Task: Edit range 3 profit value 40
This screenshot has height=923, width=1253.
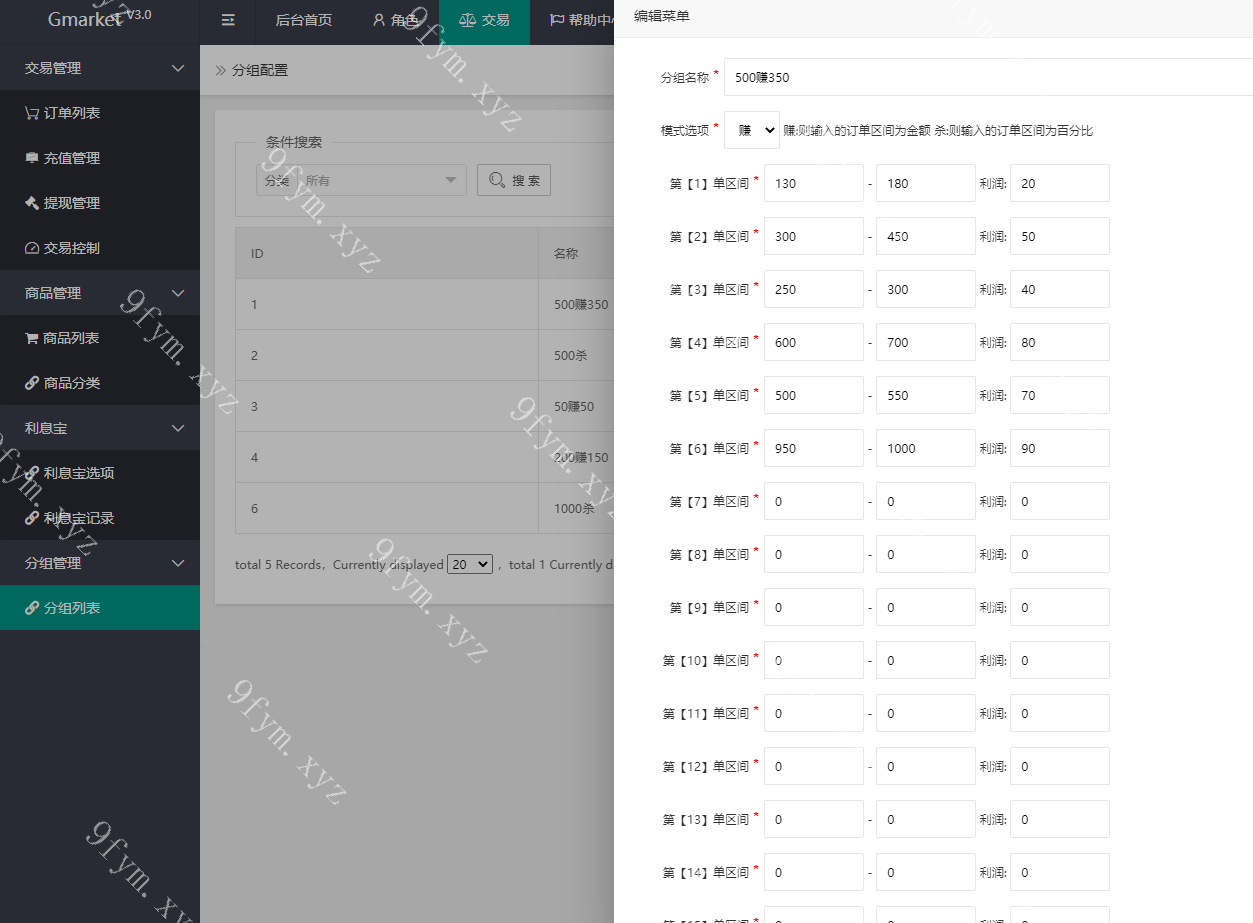Action: [1060, 289]
